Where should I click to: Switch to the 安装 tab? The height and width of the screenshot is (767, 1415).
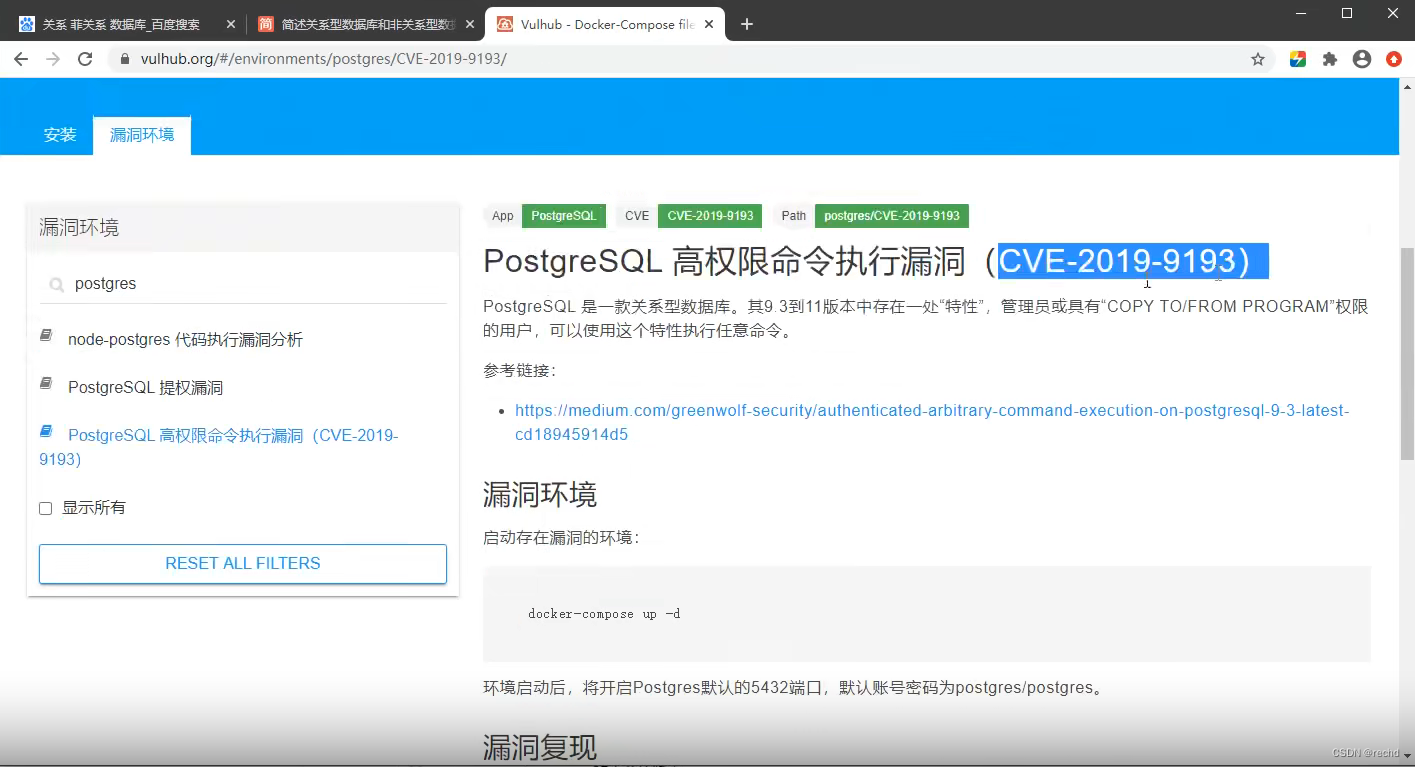pyautogui.click(x=59, y=134)
